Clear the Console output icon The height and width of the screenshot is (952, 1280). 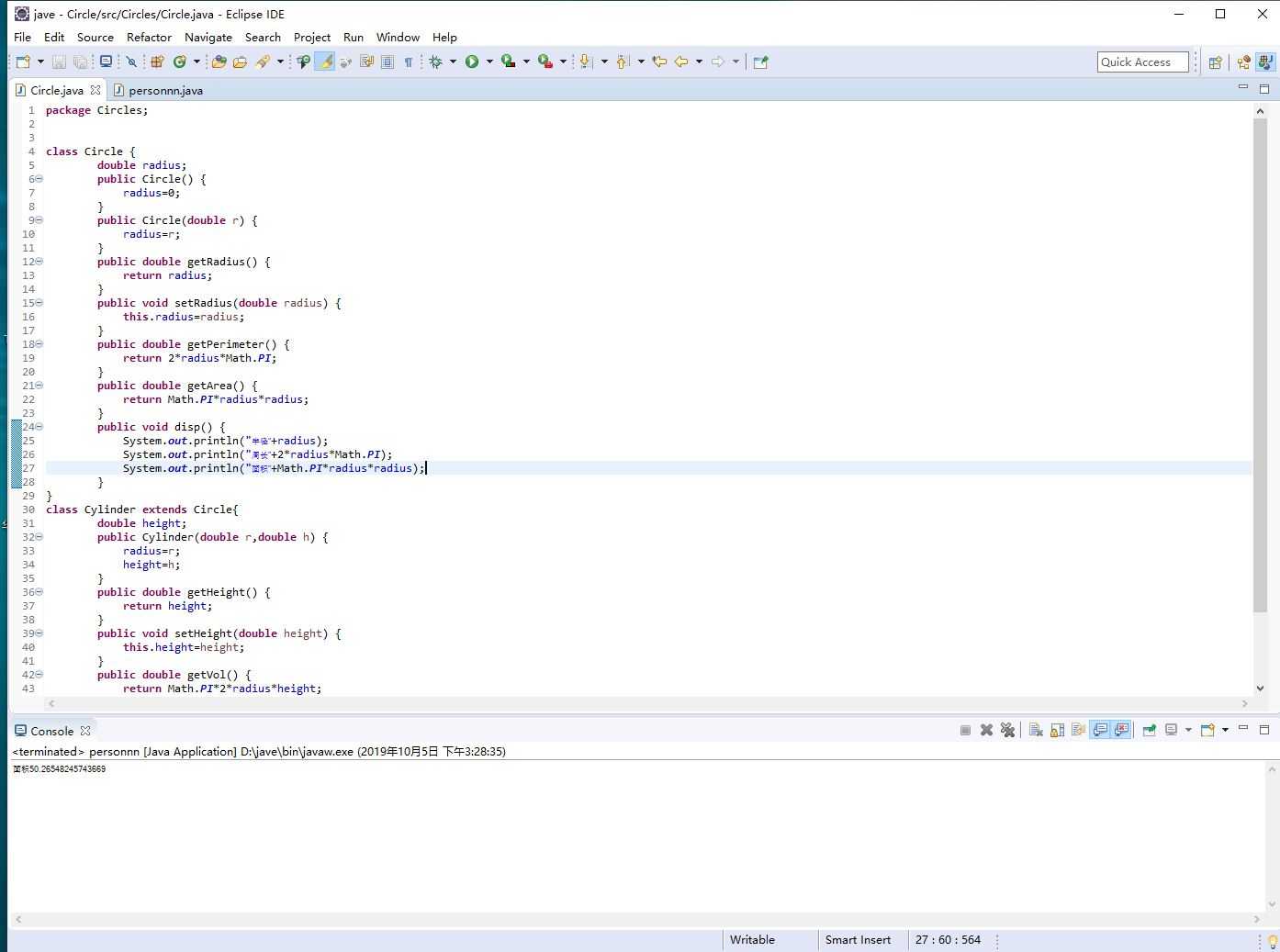tap(1036, 730)
